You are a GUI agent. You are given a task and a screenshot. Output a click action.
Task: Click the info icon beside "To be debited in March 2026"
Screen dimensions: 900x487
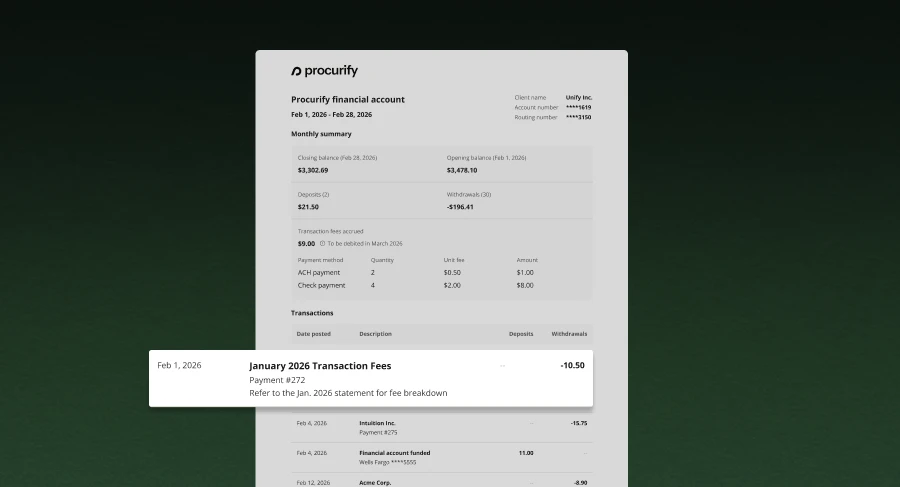pyautogui.click(x=322, y=244)
